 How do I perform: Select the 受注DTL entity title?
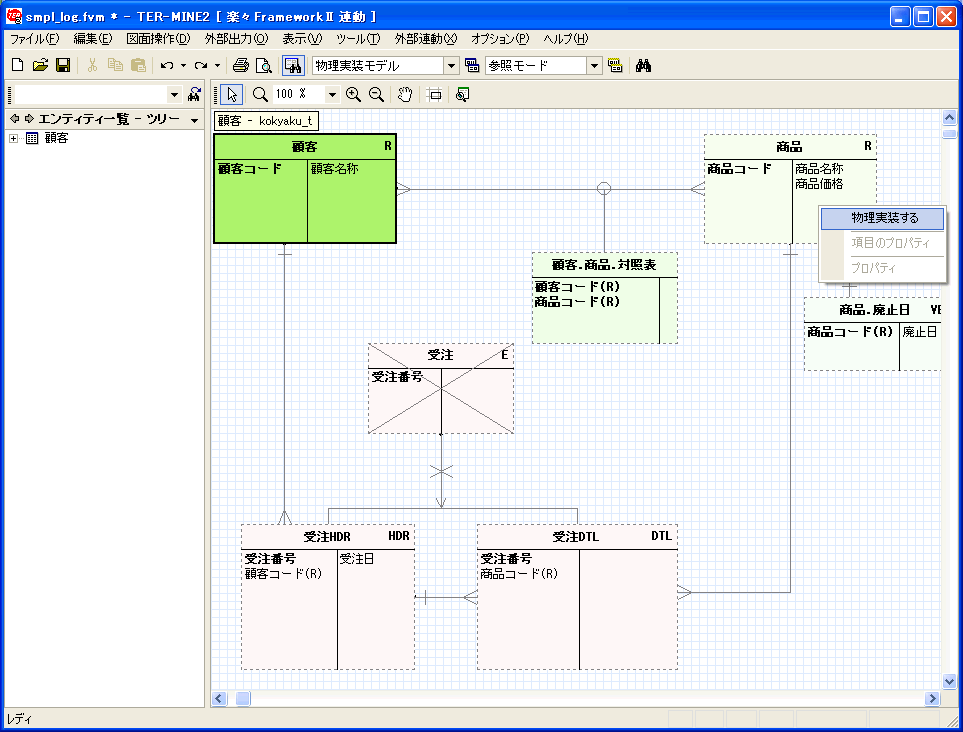(x=575, y=537)
